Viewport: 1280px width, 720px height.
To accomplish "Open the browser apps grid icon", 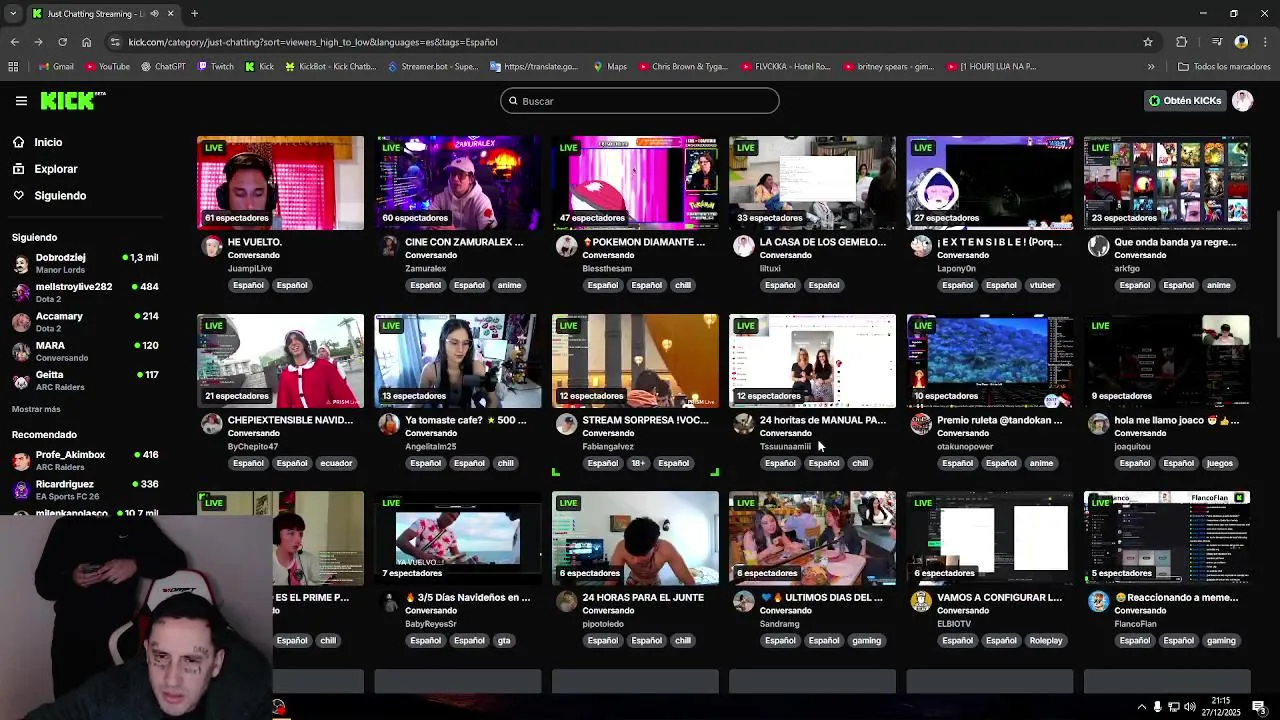I will pyautogui.click(x=13, y=67).
